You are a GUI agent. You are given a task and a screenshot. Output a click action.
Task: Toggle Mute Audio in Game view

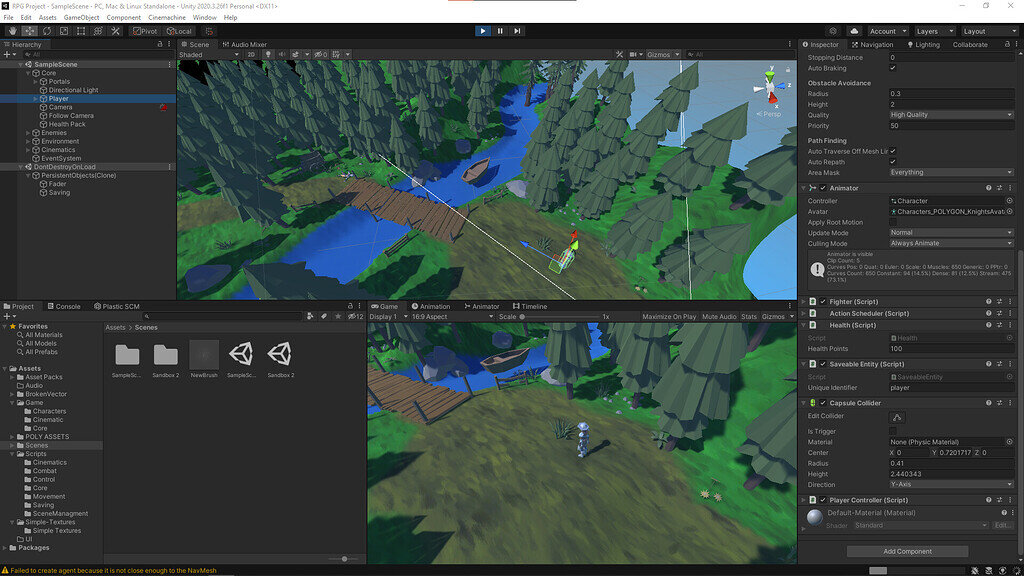point(719,317)
